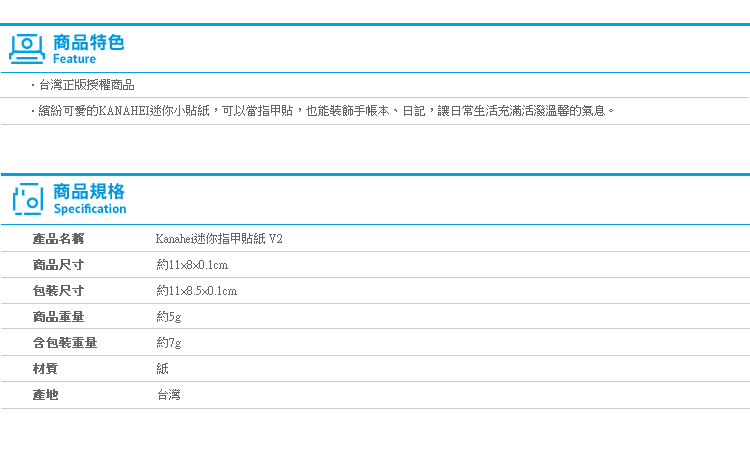Select the product weight value 約5g
The height and width of the screenshot is (452, 750).
point(169,317)
